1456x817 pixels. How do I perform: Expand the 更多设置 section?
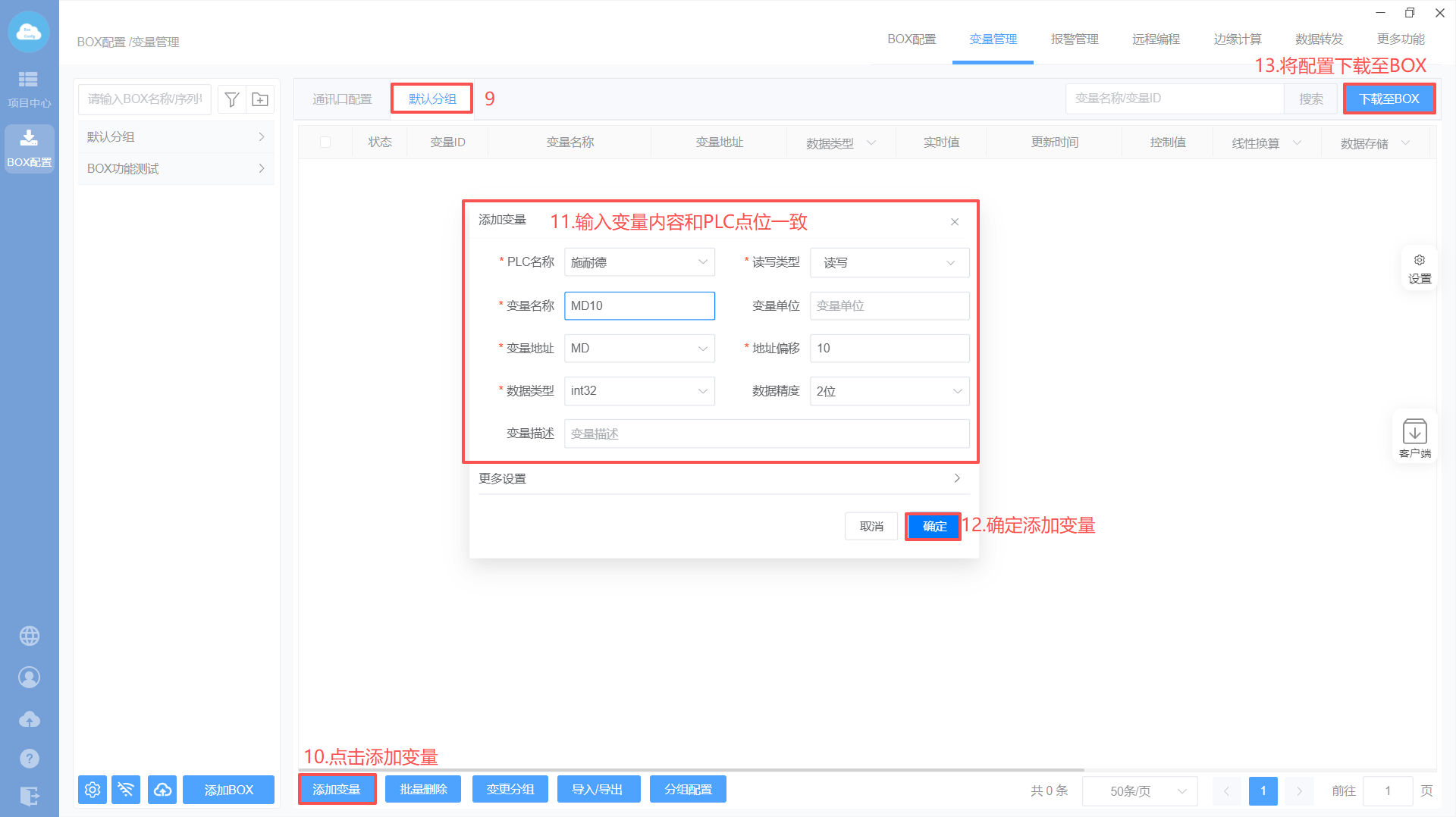click(720, 478)
